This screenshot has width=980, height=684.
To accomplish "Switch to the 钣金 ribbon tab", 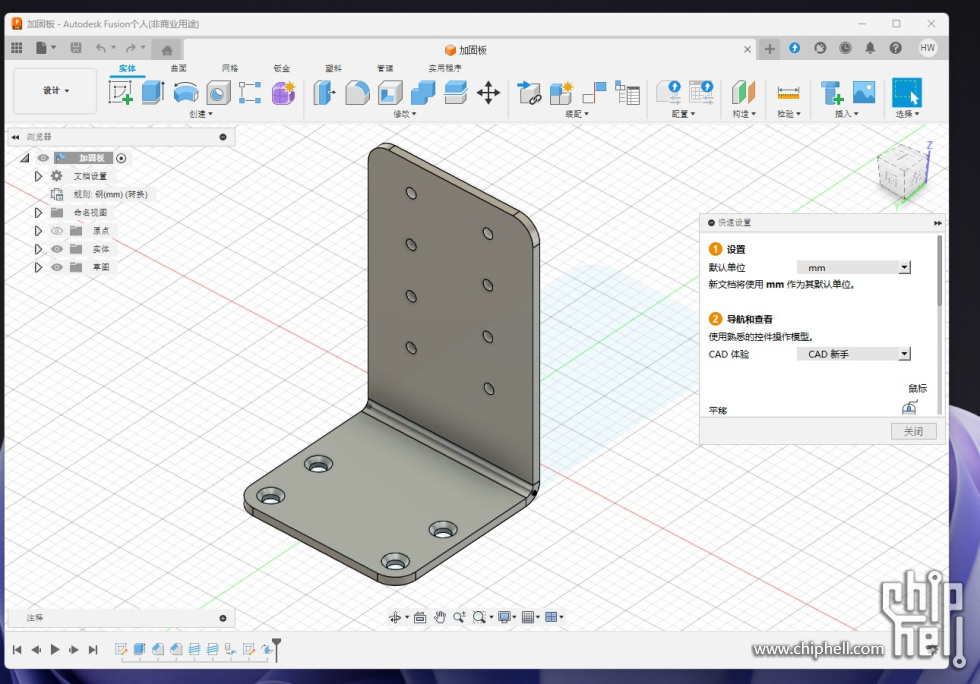I will point(282,68).
